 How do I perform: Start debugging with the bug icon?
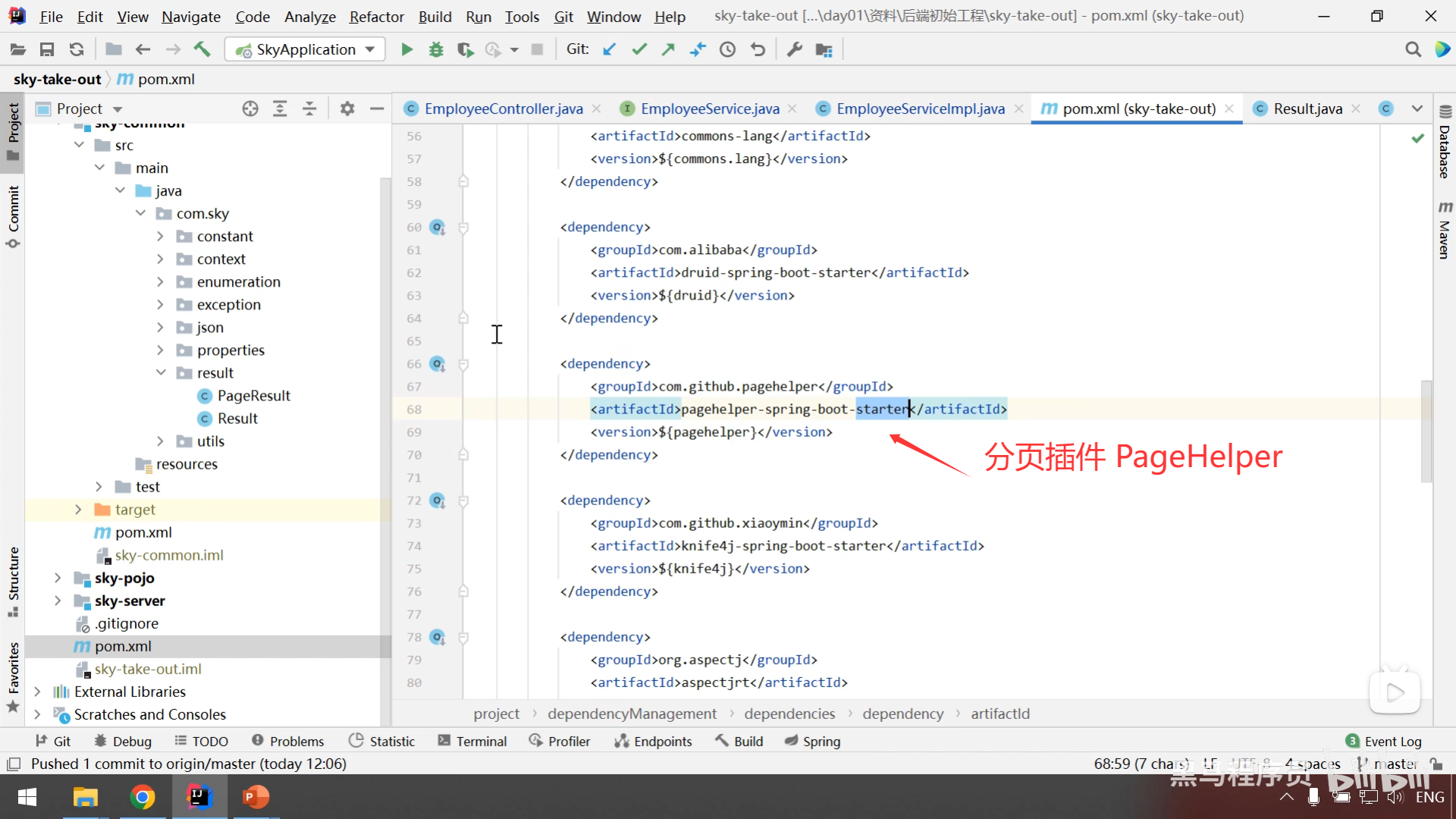(x=436, y=49)
